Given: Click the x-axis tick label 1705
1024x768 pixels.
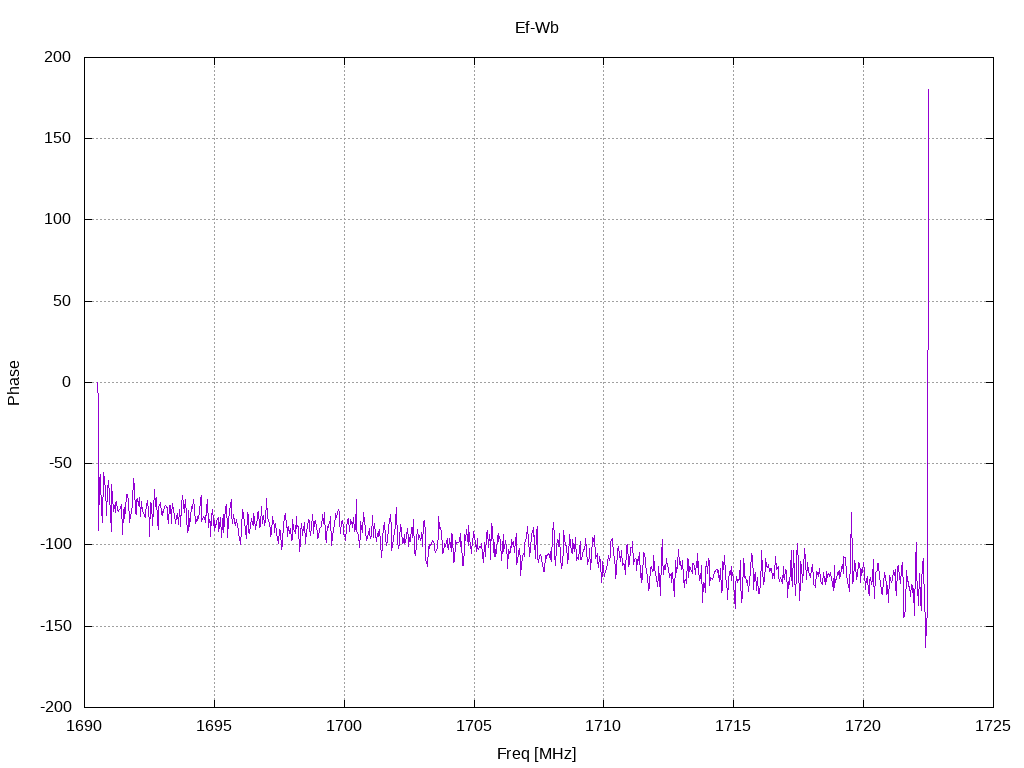Looking at the screenshot, I should click(x=474, y=726).
